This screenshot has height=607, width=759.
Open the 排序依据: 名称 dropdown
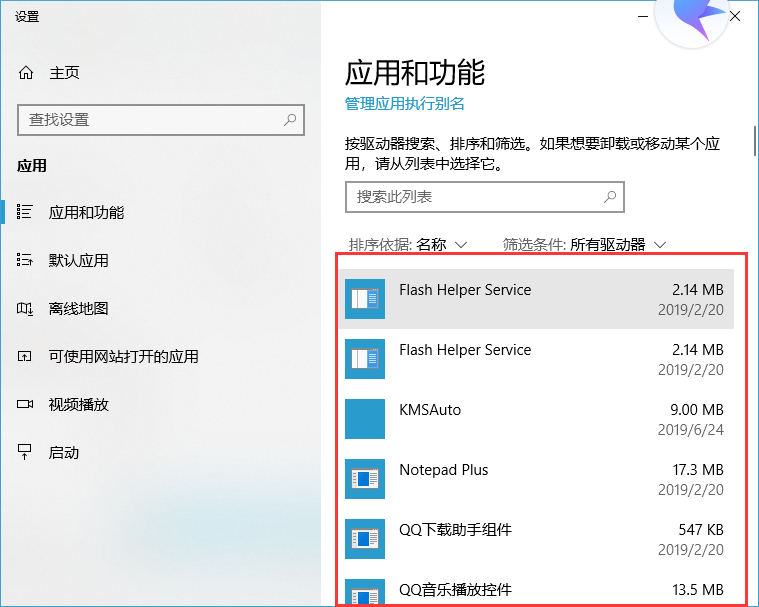click(x=408, y=244)
